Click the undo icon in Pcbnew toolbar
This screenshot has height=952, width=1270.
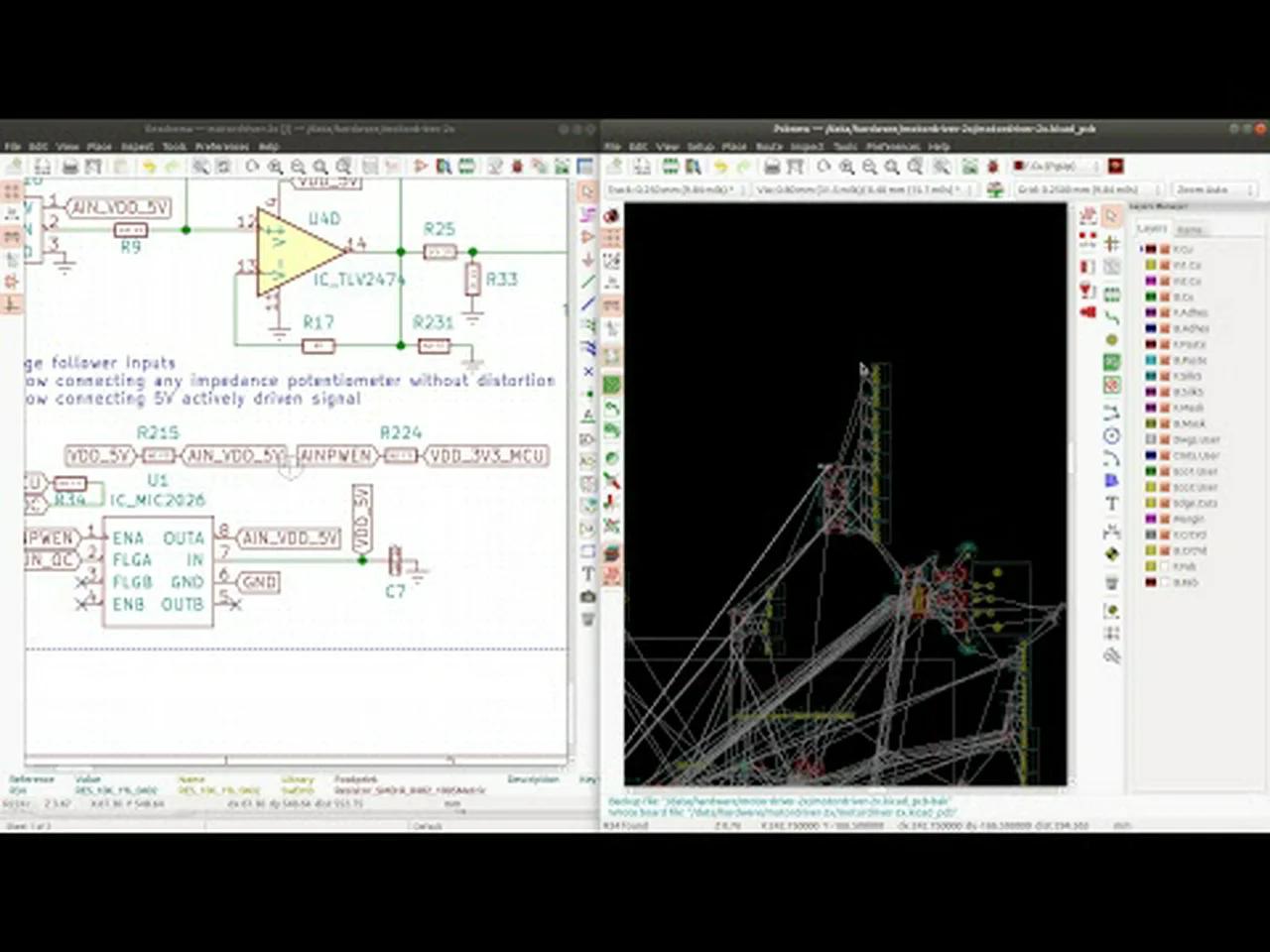(x=720, y=166)
